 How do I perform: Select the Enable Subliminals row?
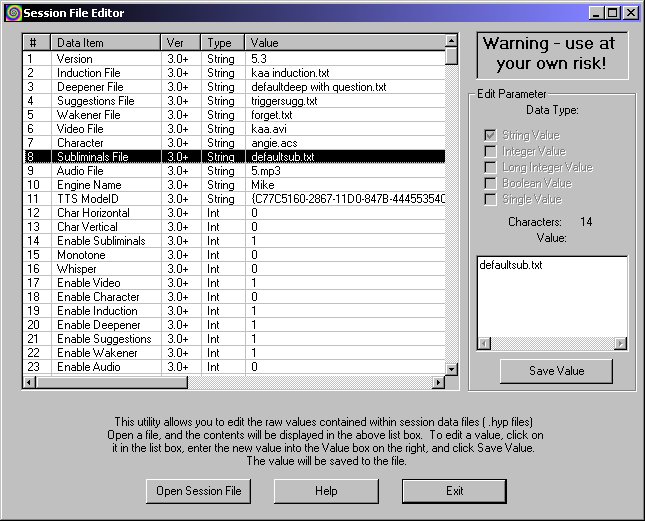point(100,241)
